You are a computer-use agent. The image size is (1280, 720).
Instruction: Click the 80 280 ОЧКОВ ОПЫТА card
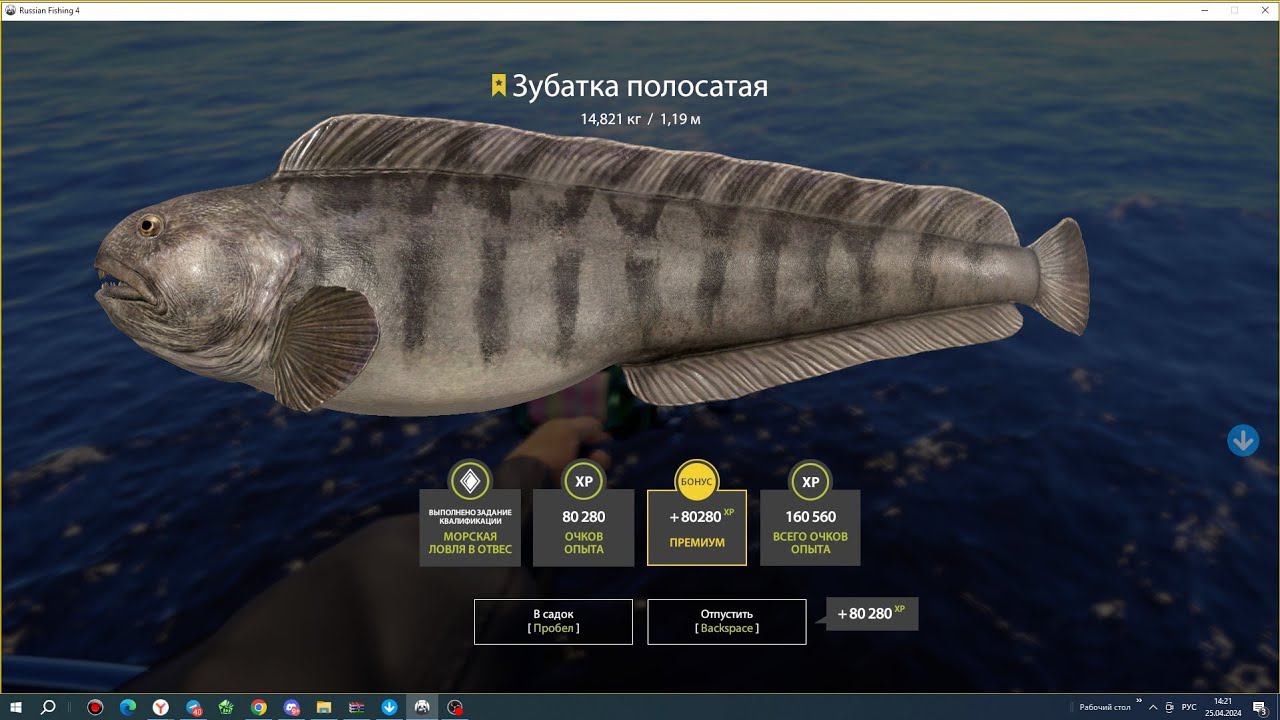point(584,528)
